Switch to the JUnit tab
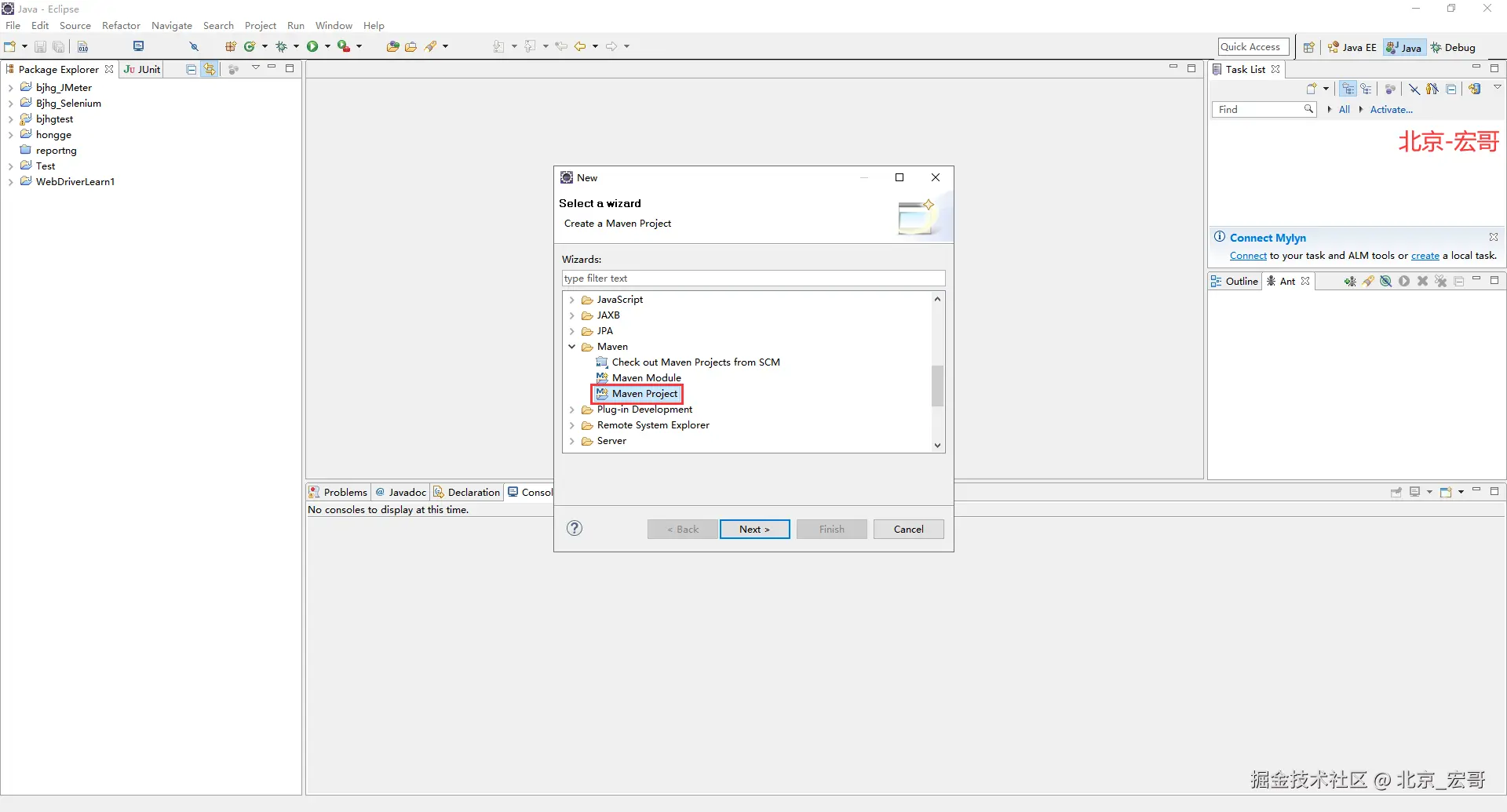1507x812 pixels. click(142, 69)
